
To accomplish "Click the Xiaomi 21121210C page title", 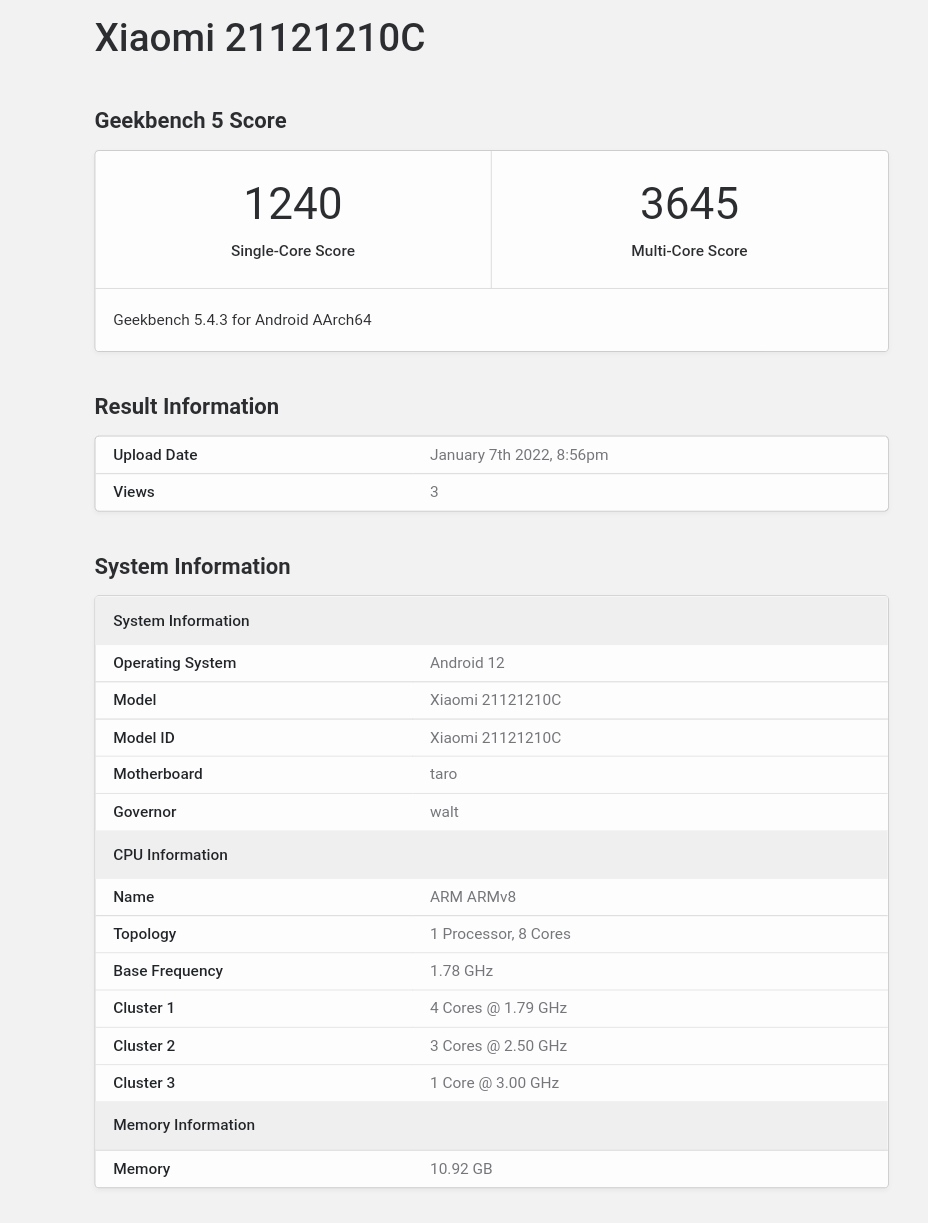I will (259, 38).
